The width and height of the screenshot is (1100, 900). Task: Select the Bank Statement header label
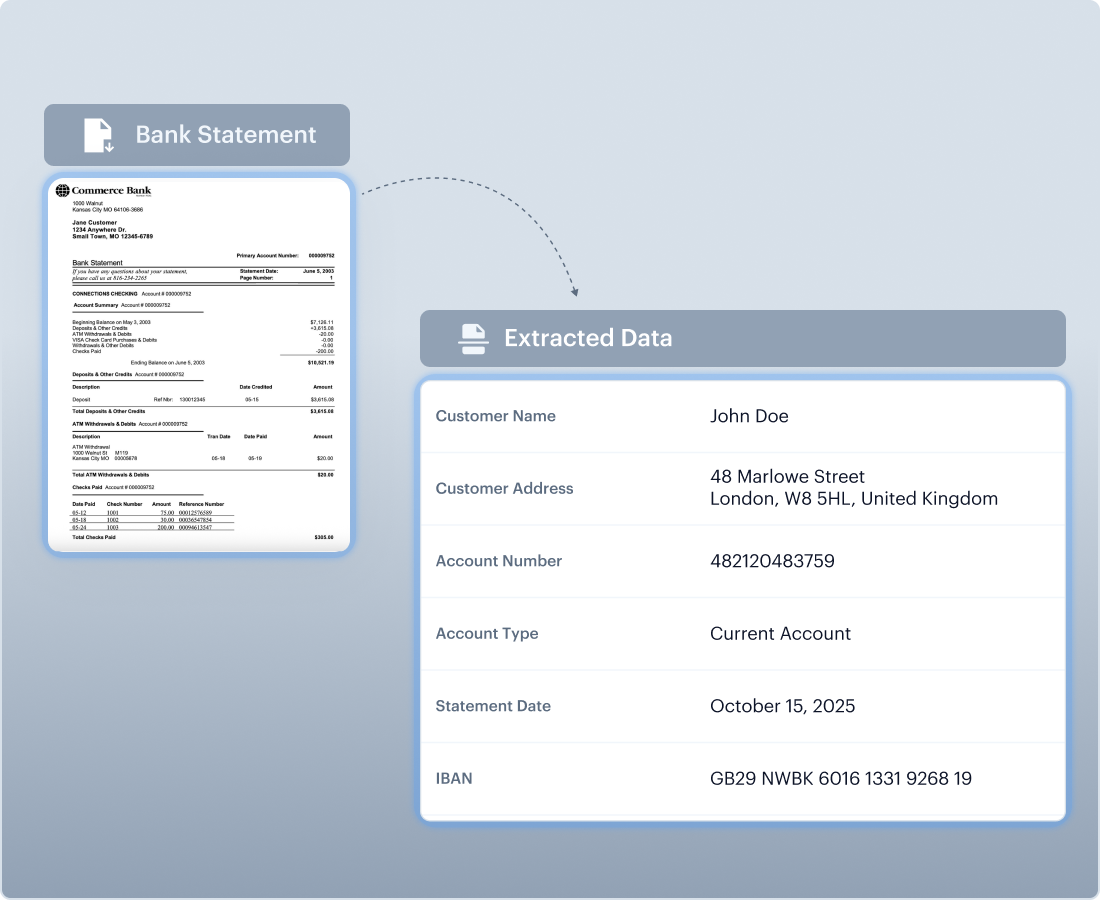(225, 135)
